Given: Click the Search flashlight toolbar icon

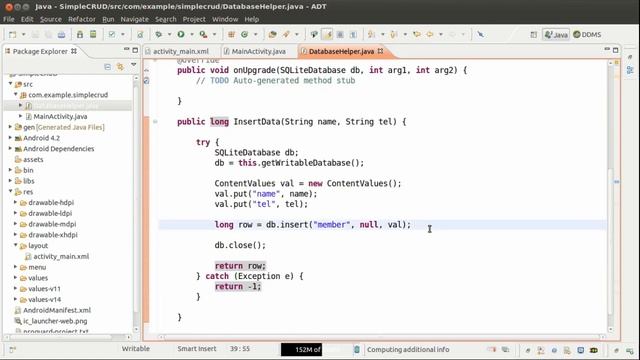Looking at the screenshot, I should point(286,35).
